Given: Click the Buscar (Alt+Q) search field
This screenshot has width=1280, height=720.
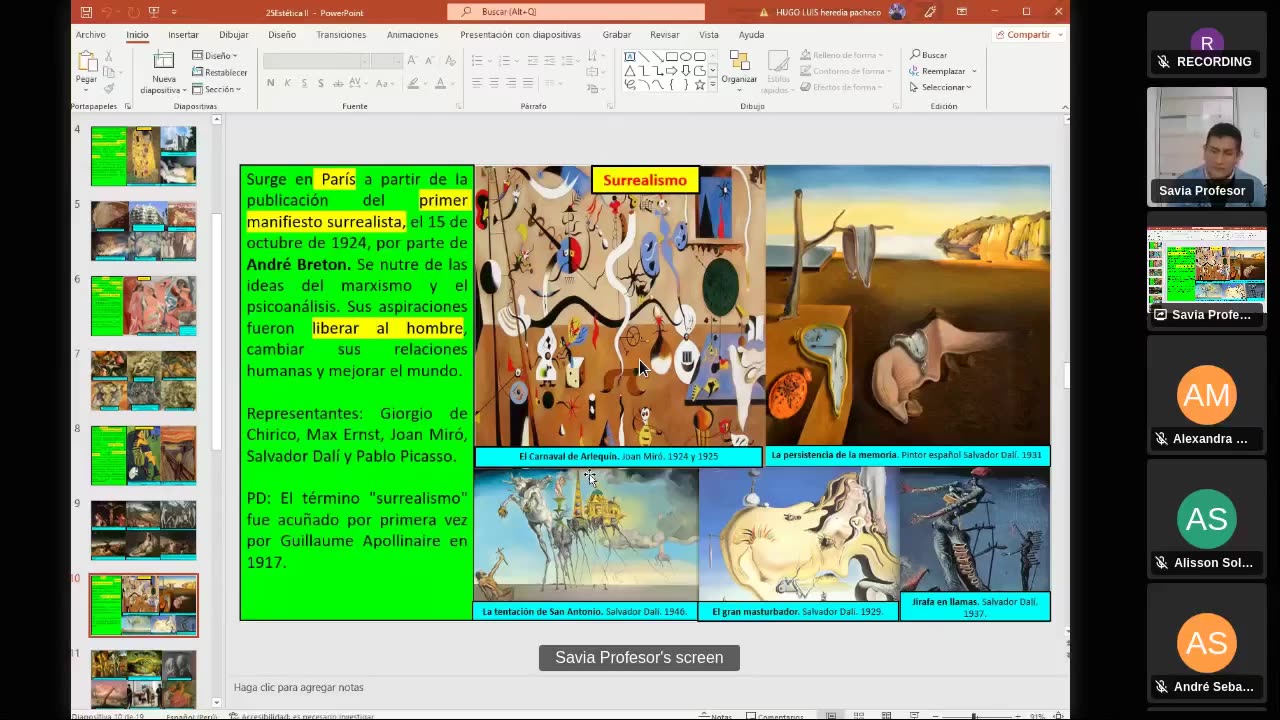Looking at the screenshot, I should [x=575, y=12].
